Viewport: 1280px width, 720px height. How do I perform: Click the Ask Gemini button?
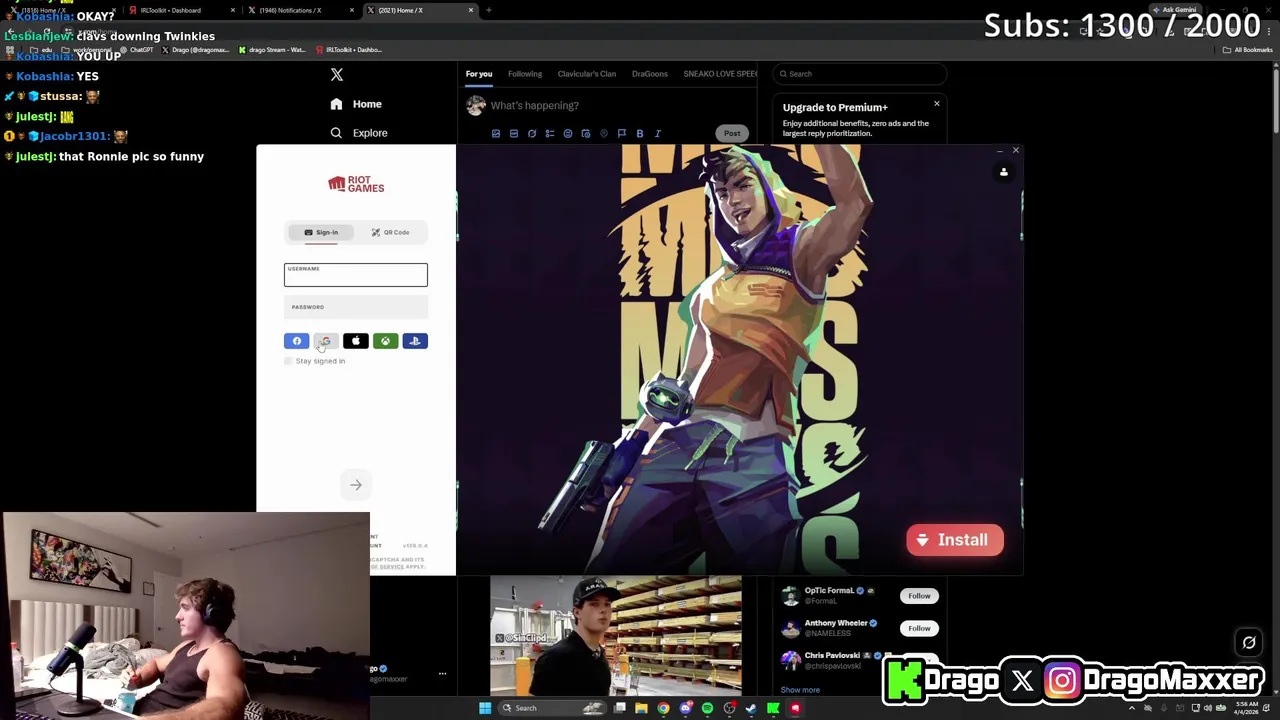coord(1174,10)
